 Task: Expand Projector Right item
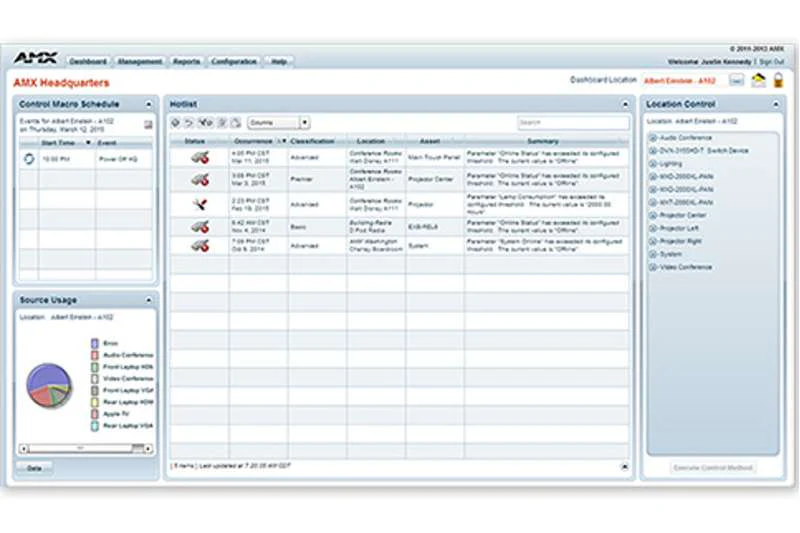[653, 241]
